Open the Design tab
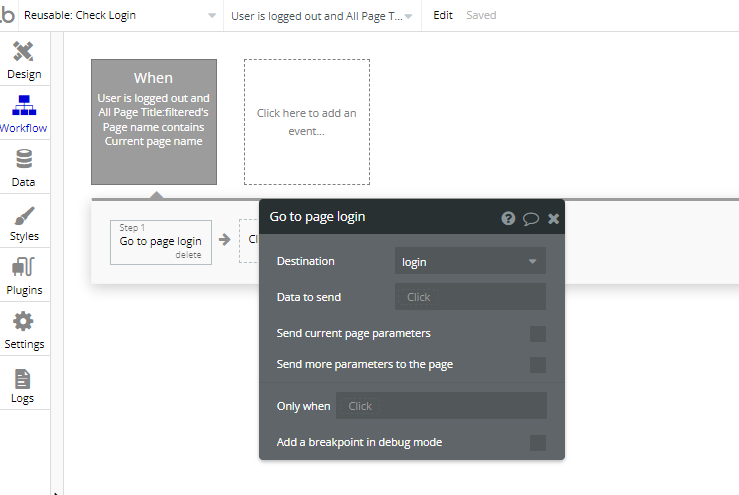739x495 pixels. 24,60
